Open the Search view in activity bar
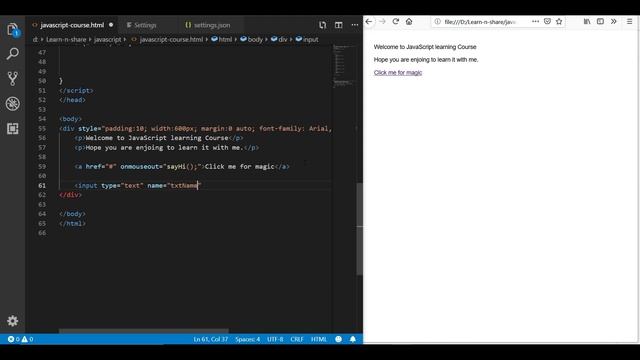Image resolution: width=640 pixels, height=360 pixels. (13, 53)
